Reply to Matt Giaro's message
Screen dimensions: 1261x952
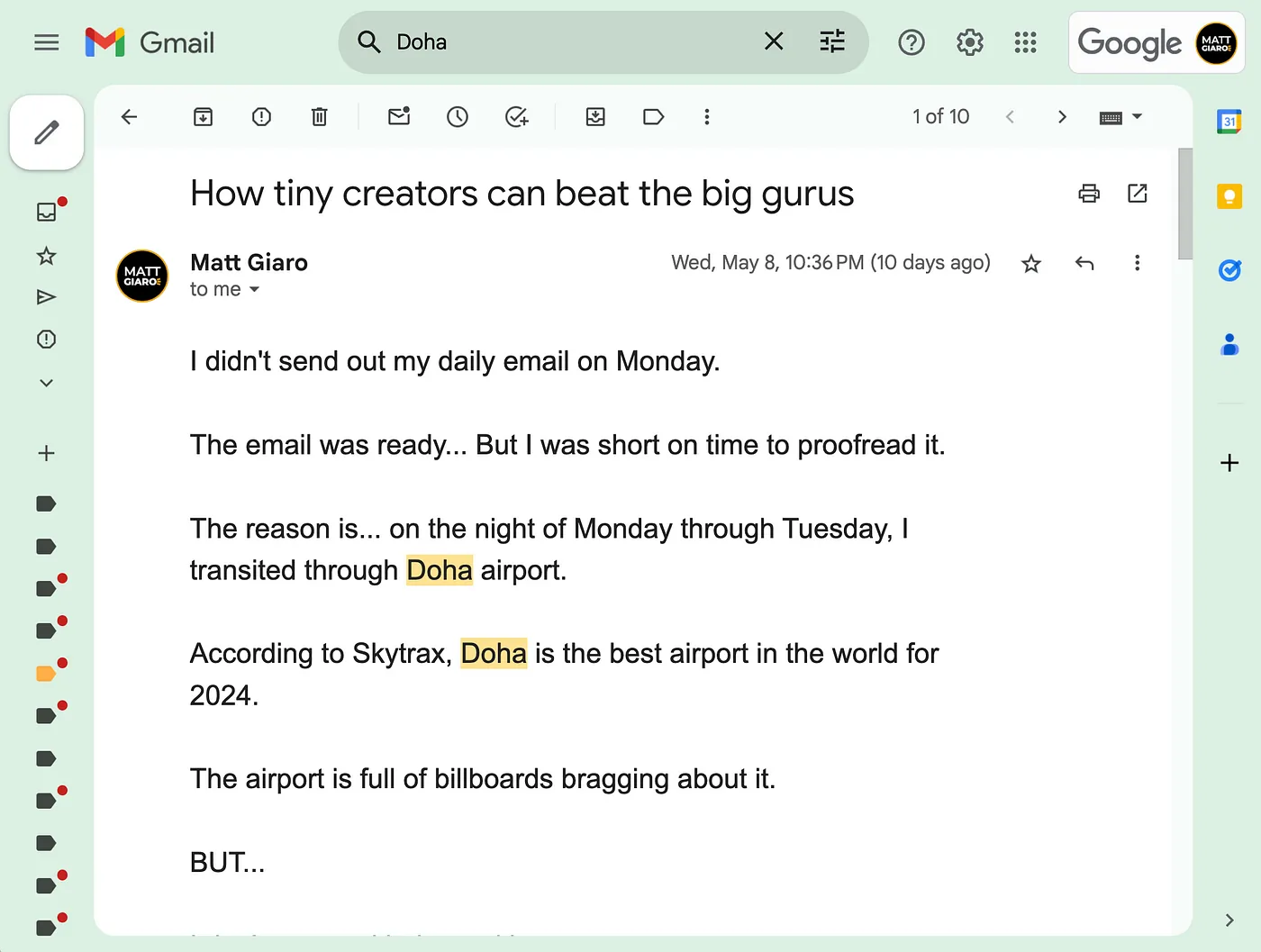pyautogui.click(x=1084, y=263)
